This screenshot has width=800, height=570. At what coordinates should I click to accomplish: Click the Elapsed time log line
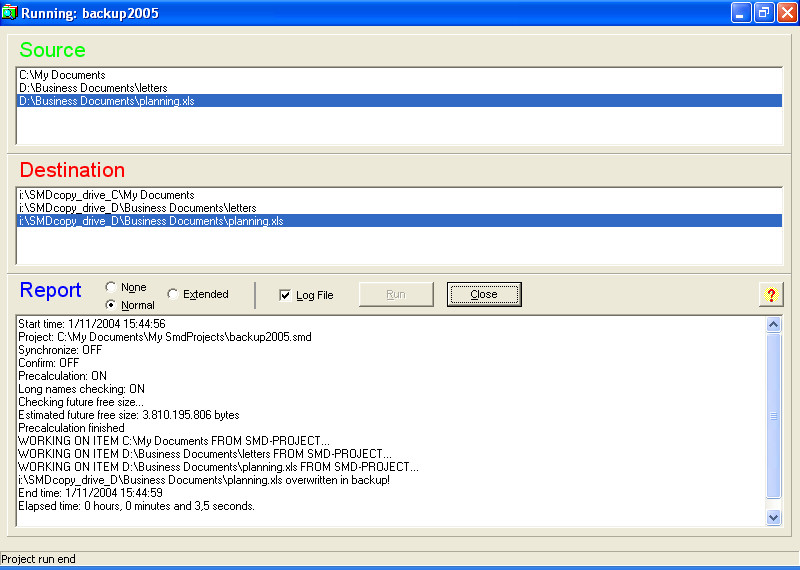coord(137,506)
